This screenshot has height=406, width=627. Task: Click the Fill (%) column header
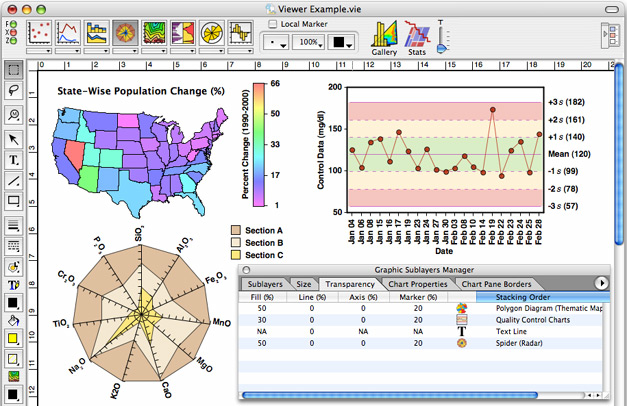[x=262, y=297]
